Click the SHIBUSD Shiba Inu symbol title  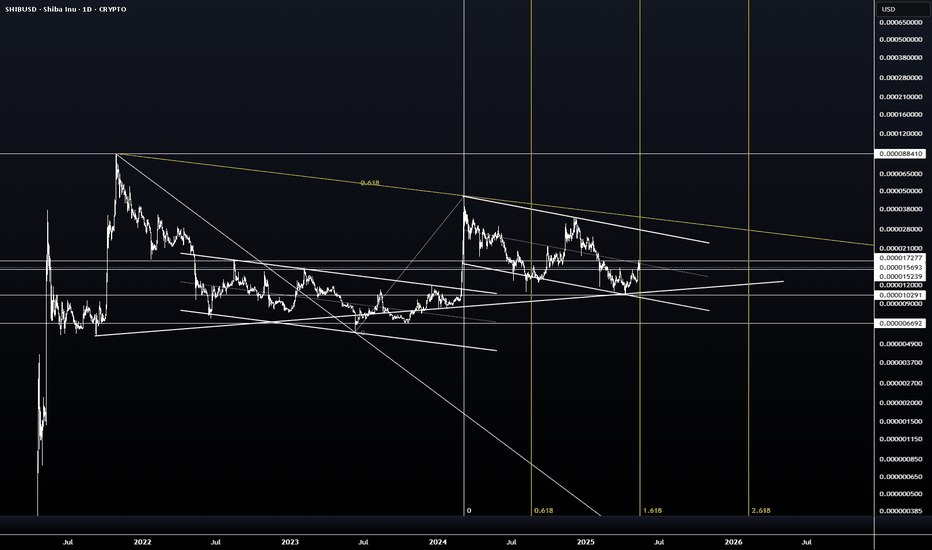pyautogui.click(x=65, y=10)
